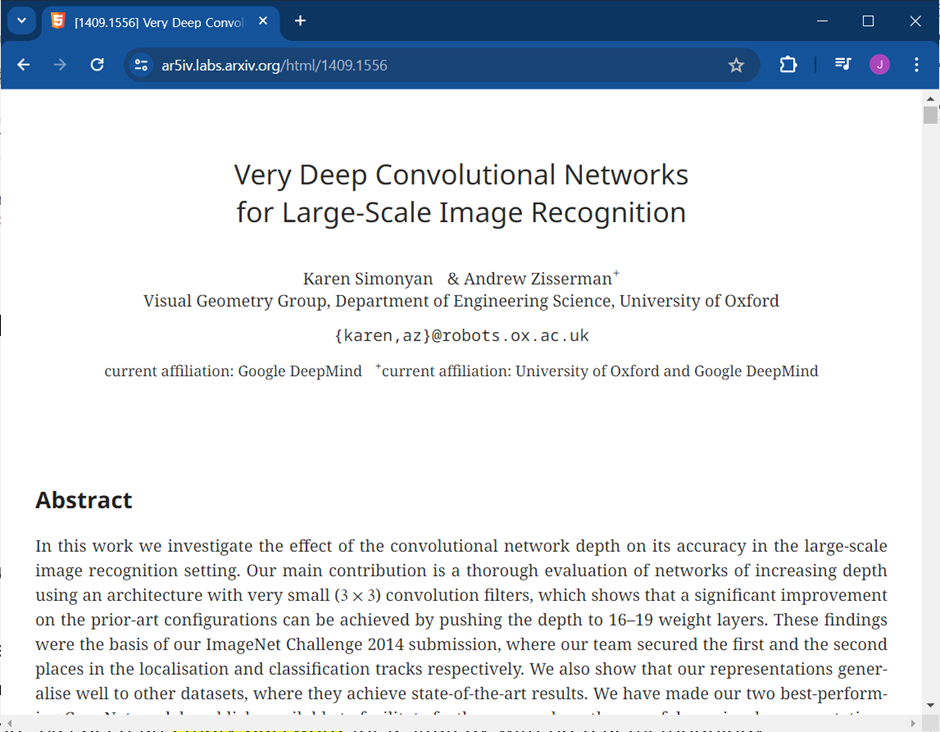This screenshot has height=732, width=940.
Task: Minimize the browser window
Action: point(822,21)
